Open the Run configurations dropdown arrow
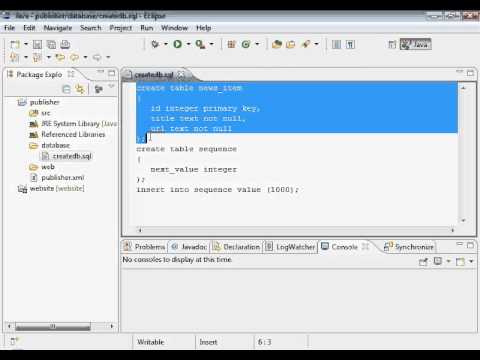Viewport: 480px width, 360px height. point(188,44)
